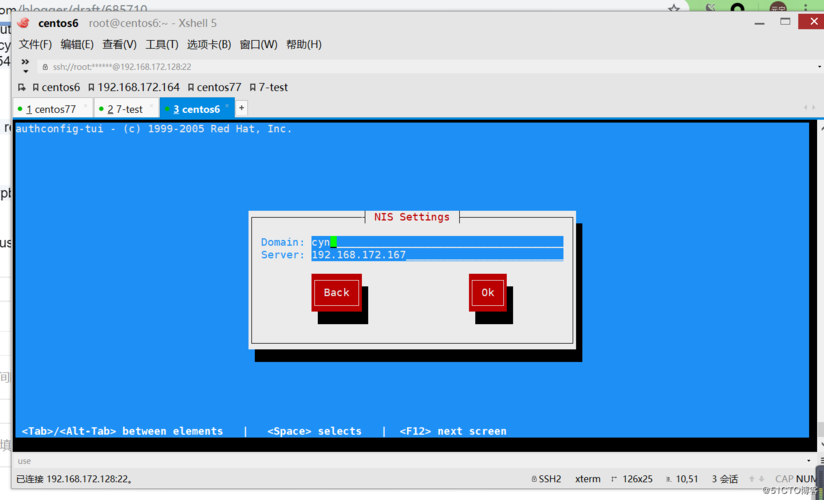Click the add-to-quick-bar icon before centos6
The height and width of the screenshot is (500, 824).
coord(22,87)
